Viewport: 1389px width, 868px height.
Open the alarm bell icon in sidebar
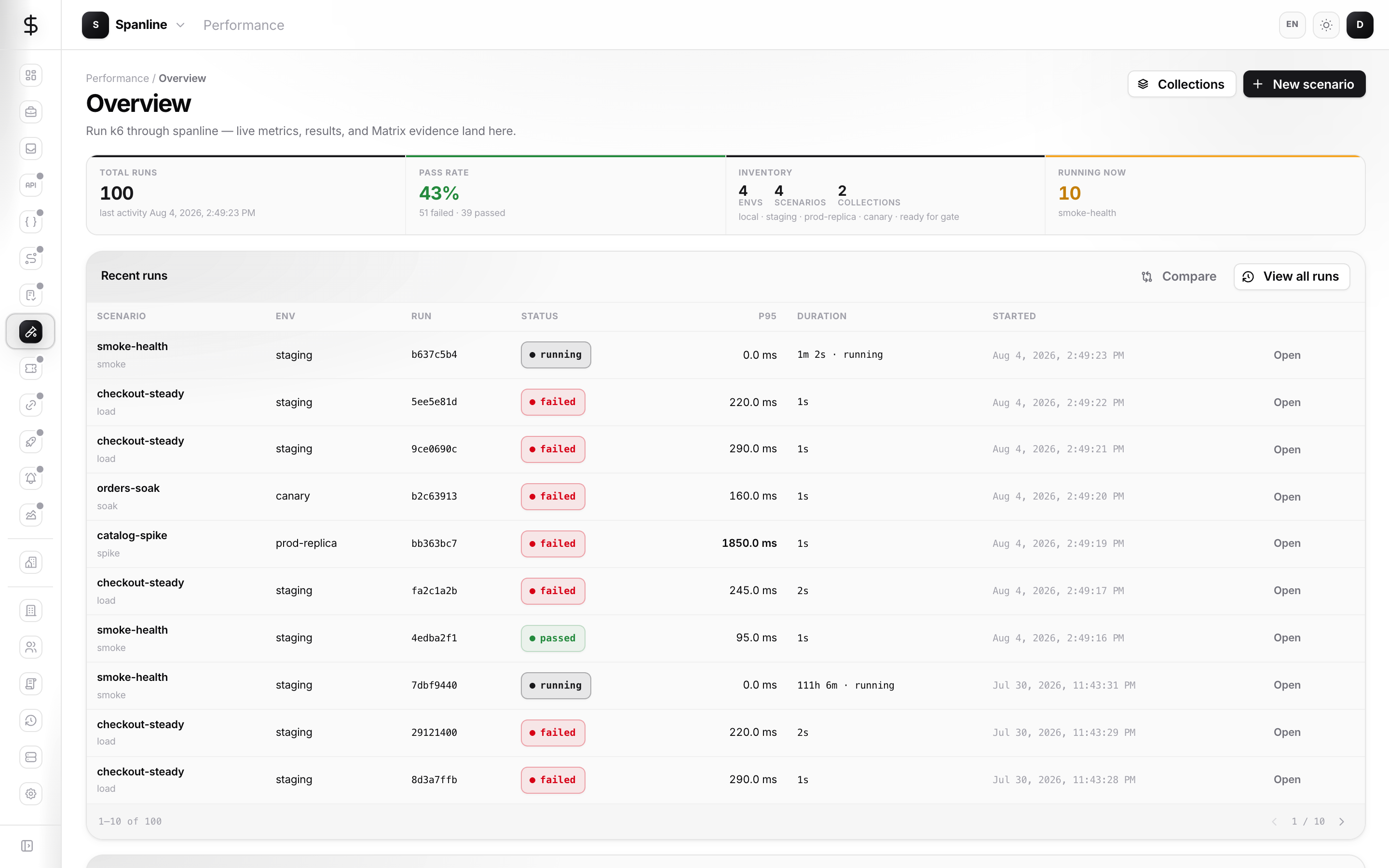tap(31, 478)
